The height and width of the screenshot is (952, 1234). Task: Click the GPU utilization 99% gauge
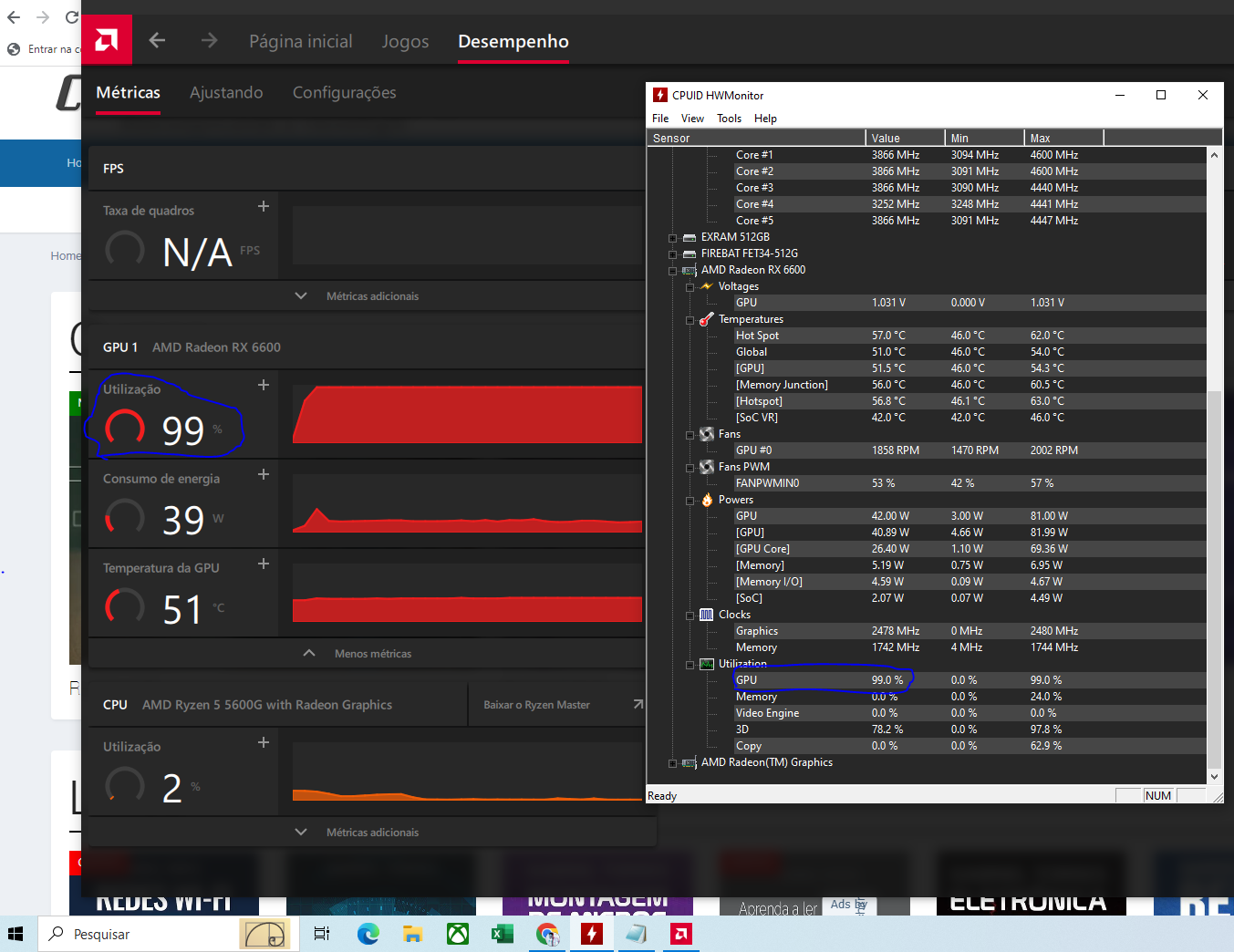[x=125, y=427]
